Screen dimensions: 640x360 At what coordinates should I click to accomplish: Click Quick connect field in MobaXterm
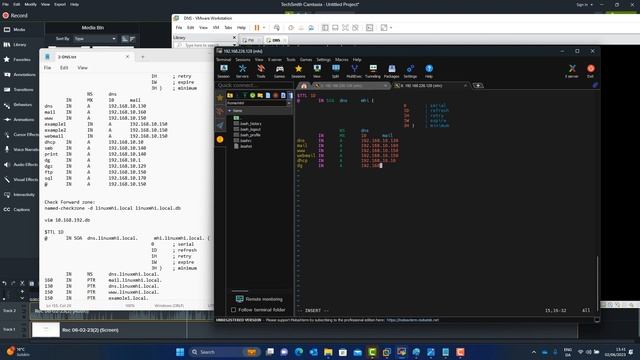coord(254,85)
